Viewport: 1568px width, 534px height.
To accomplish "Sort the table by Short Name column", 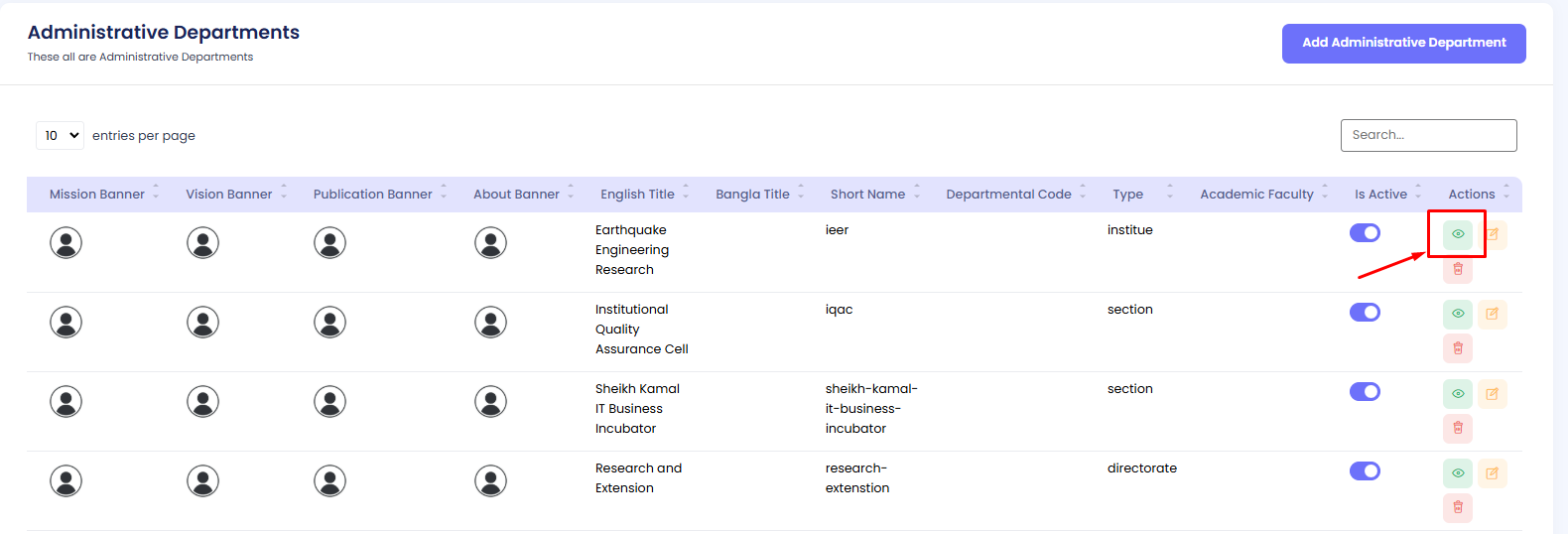I will coord(867,195).
